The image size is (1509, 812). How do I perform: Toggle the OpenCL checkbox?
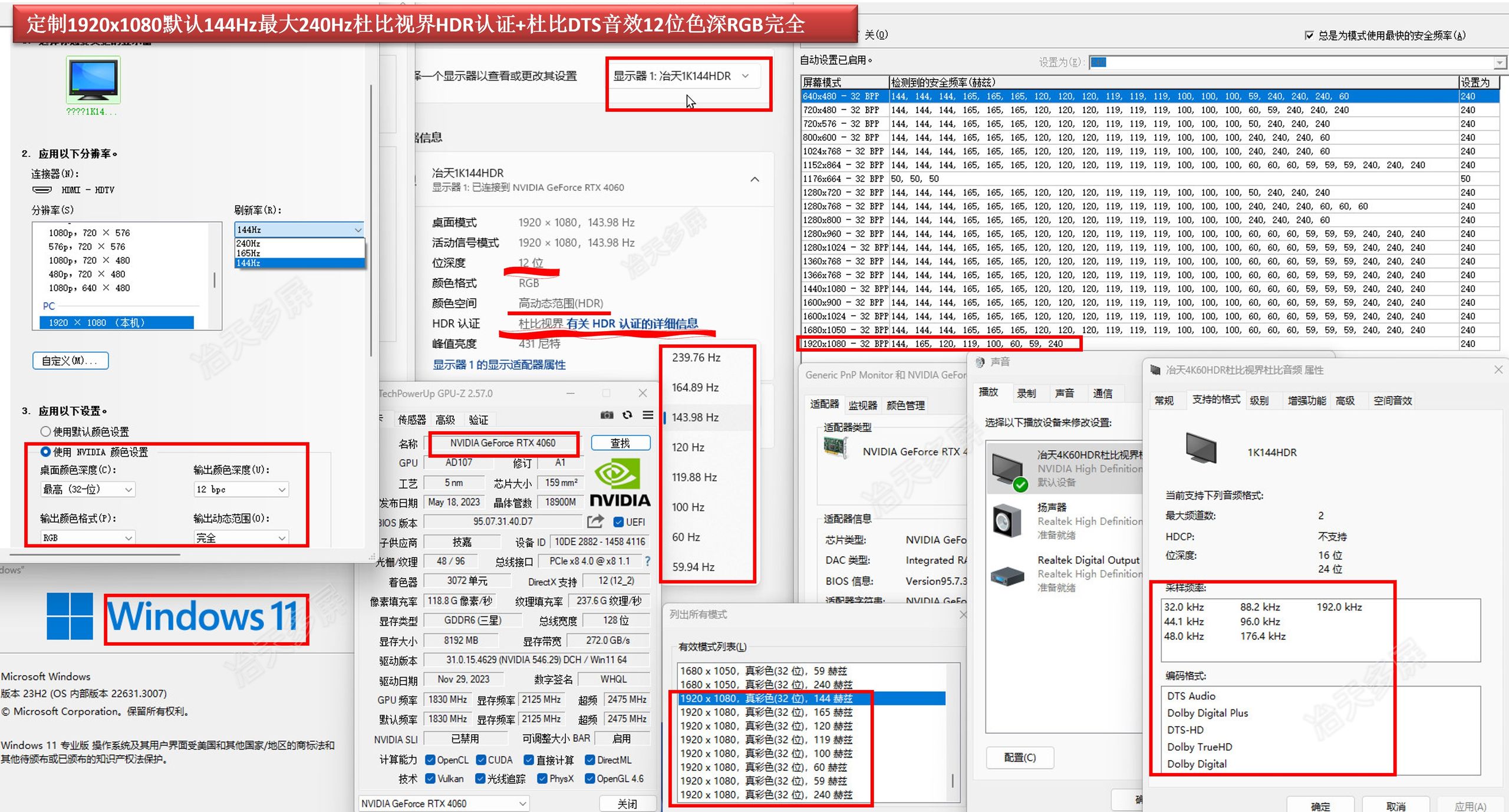[x=430, y=760]
